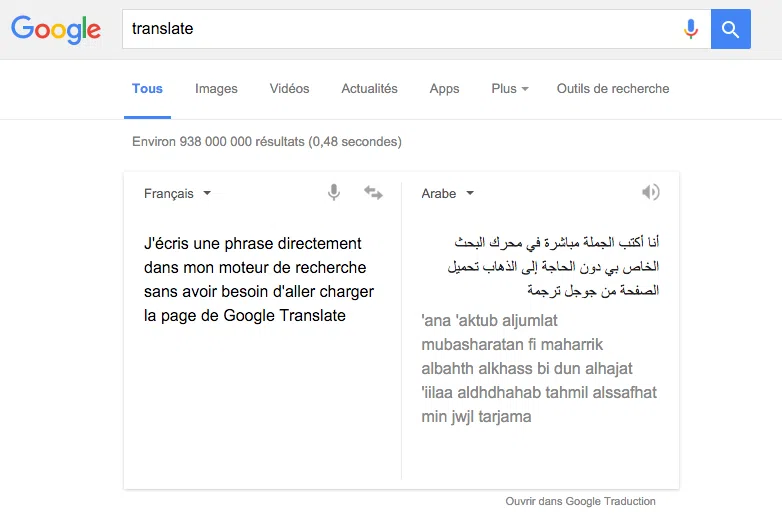Screen dimensions: 782x515
Task: Swap the Français and Arabe languages
Action: [373, 192]
